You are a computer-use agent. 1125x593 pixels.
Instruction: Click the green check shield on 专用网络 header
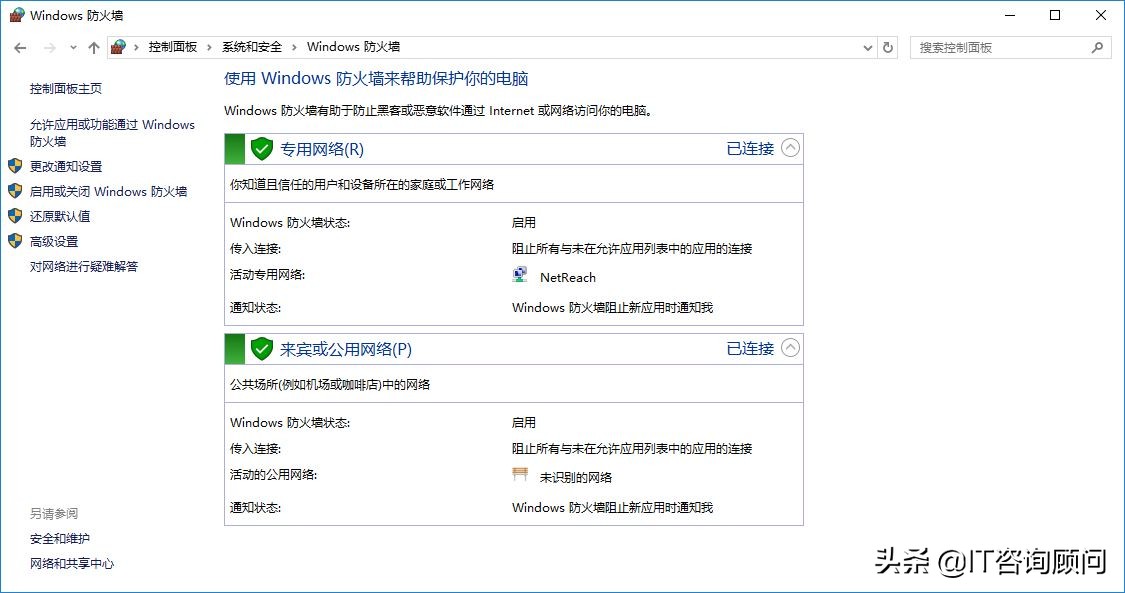coord(261,148)
